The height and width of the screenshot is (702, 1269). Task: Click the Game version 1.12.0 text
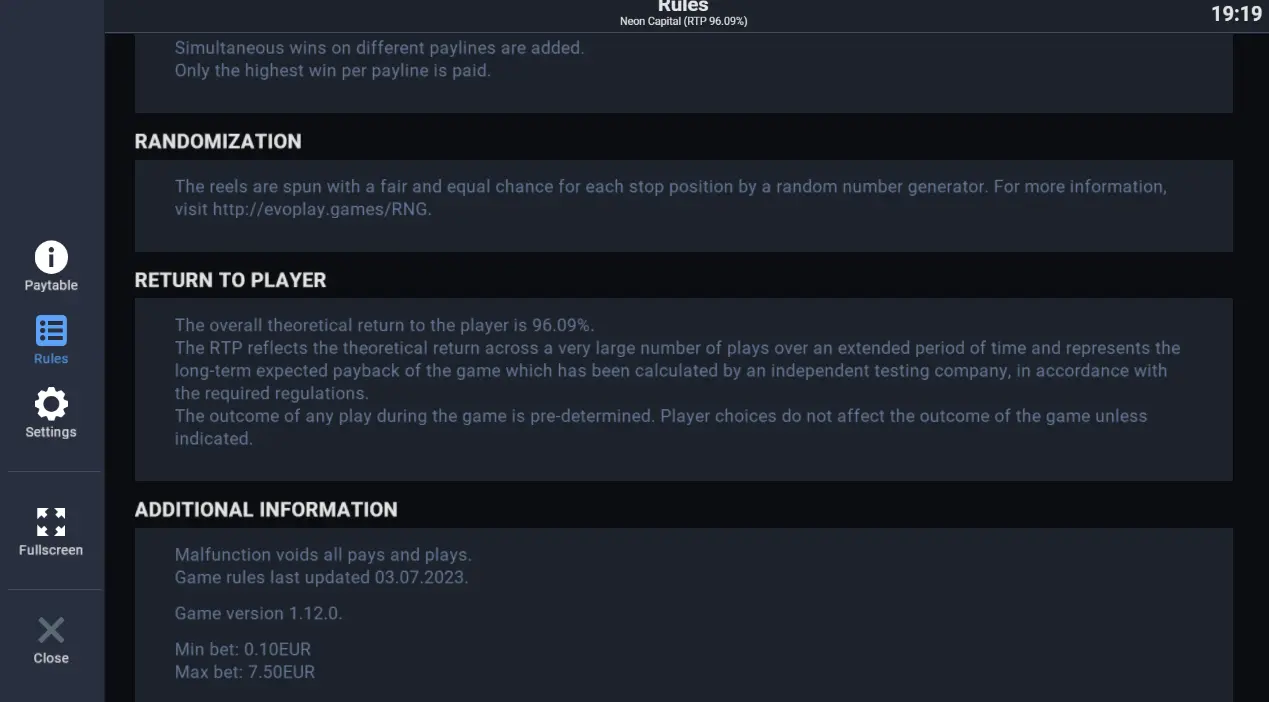[258, 613]
